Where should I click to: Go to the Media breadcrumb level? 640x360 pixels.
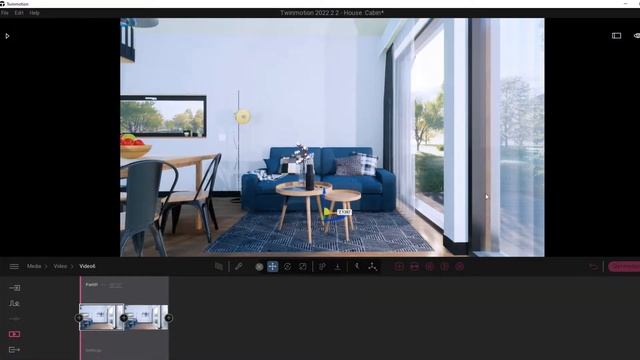34,266
